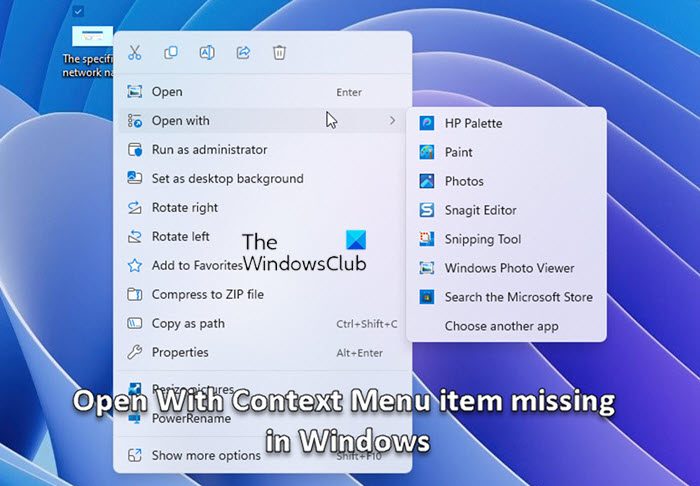
Task: Click the Paint app icon
Action: click(427, 152)
